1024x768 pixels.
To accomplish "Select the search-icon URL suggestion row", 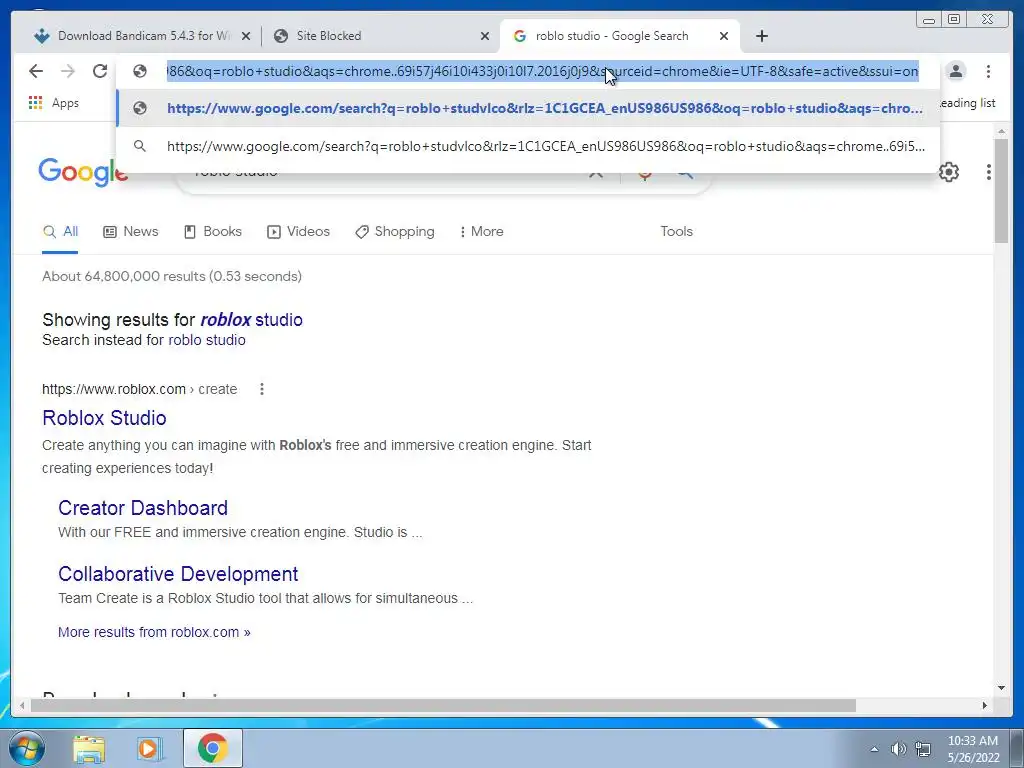I will (528, 146).
